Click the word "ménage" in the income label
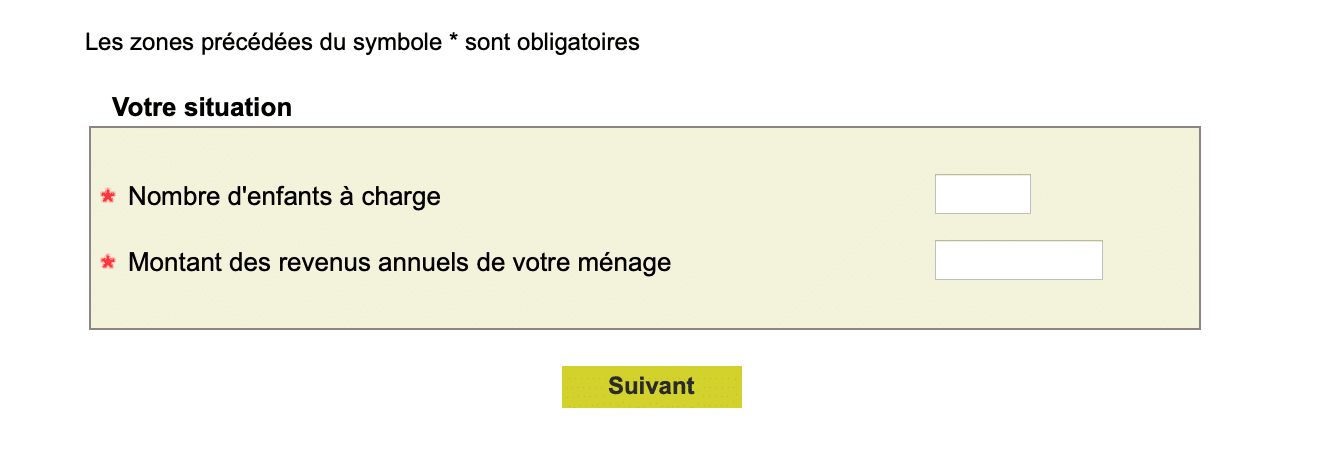Viewport: 1328px width, 476px height. click(x=627, y=263)
